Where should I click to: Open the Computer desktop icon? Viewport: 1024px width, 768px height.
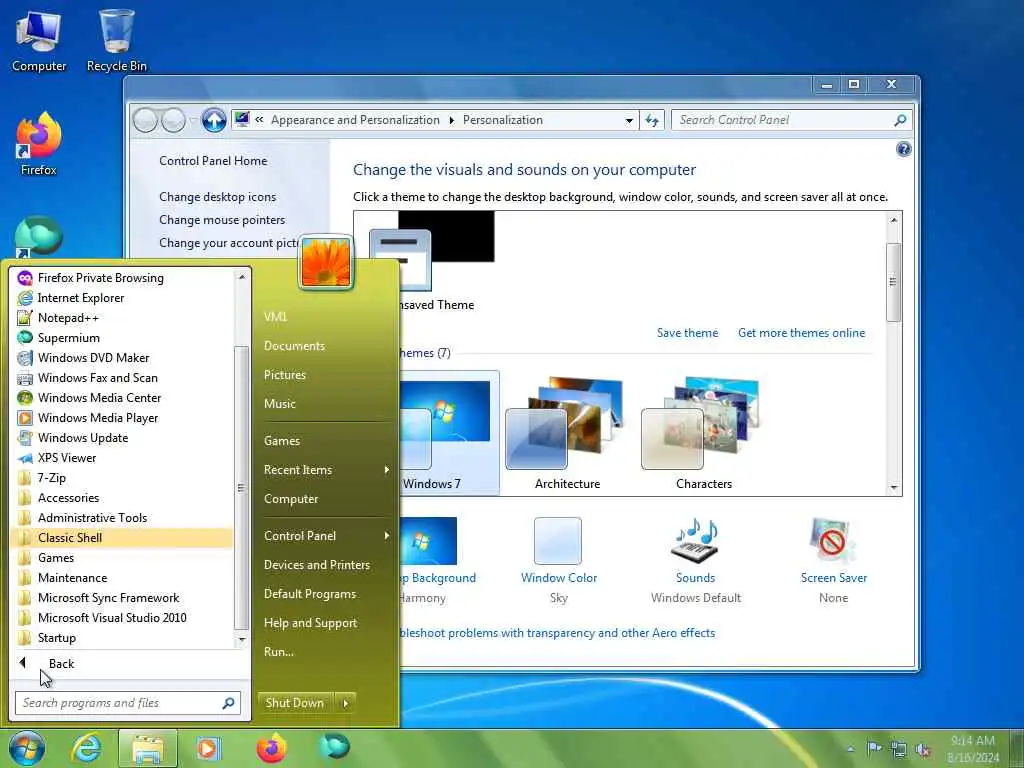pos(39,41)
